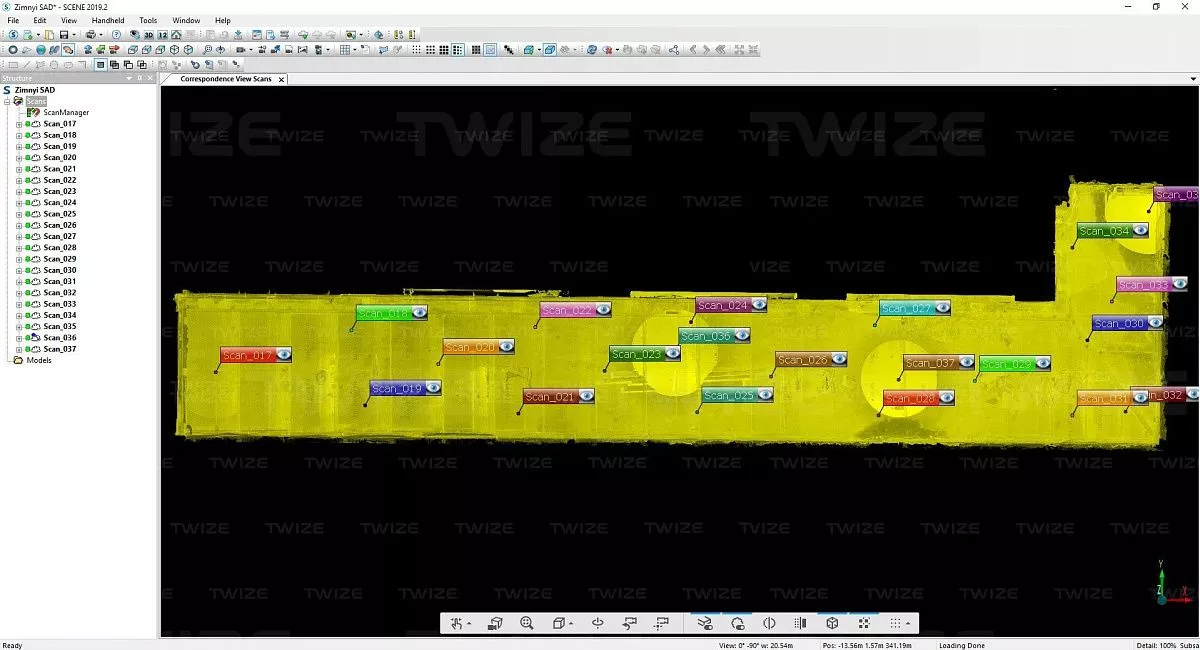The height and width of the screenshot is (650, 1200).
Task: Click the 3D view toolbar button
Action: pos(149,35)
